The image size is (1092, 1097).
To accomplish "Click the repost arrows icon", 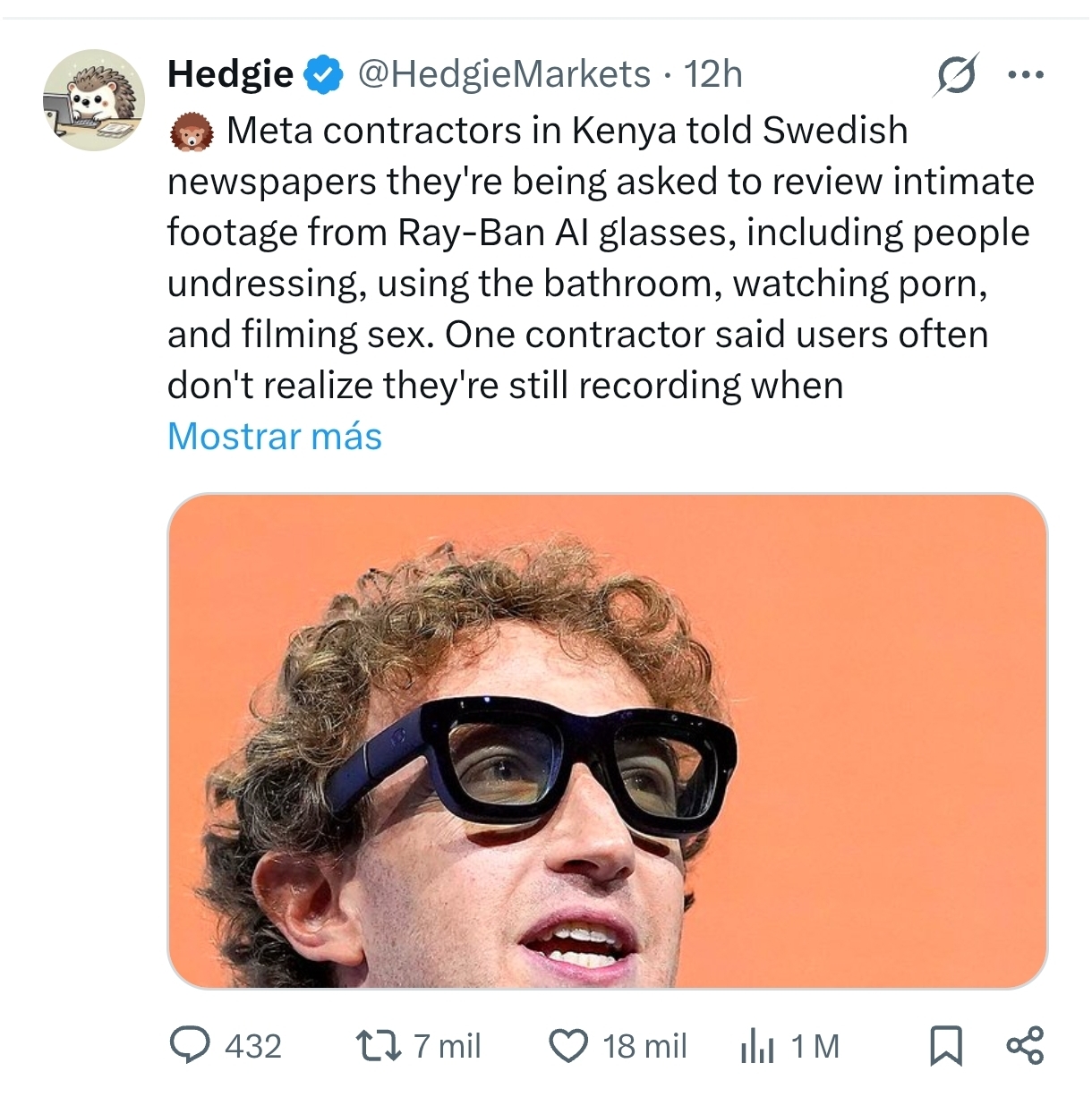I will point(377,1045).
